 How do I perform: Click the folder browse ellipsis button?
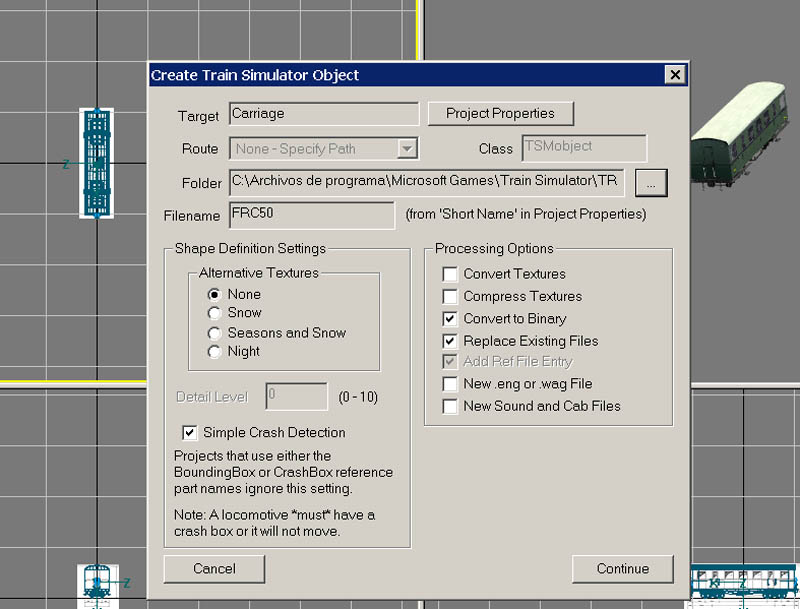pyautogui.click(x=650, y=183)
